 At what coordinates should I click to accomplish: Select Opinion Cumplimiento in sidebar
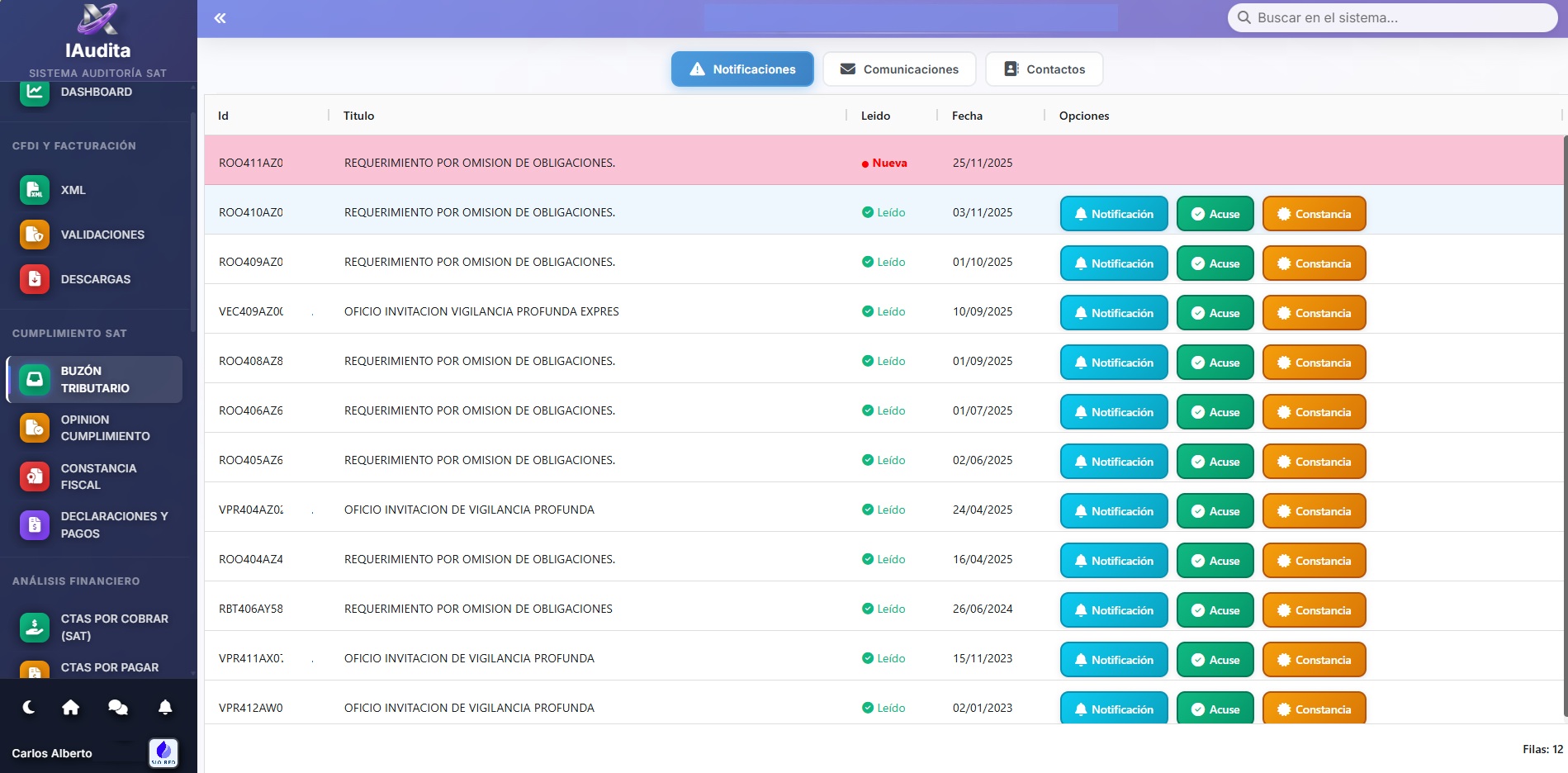coord(104,428)
